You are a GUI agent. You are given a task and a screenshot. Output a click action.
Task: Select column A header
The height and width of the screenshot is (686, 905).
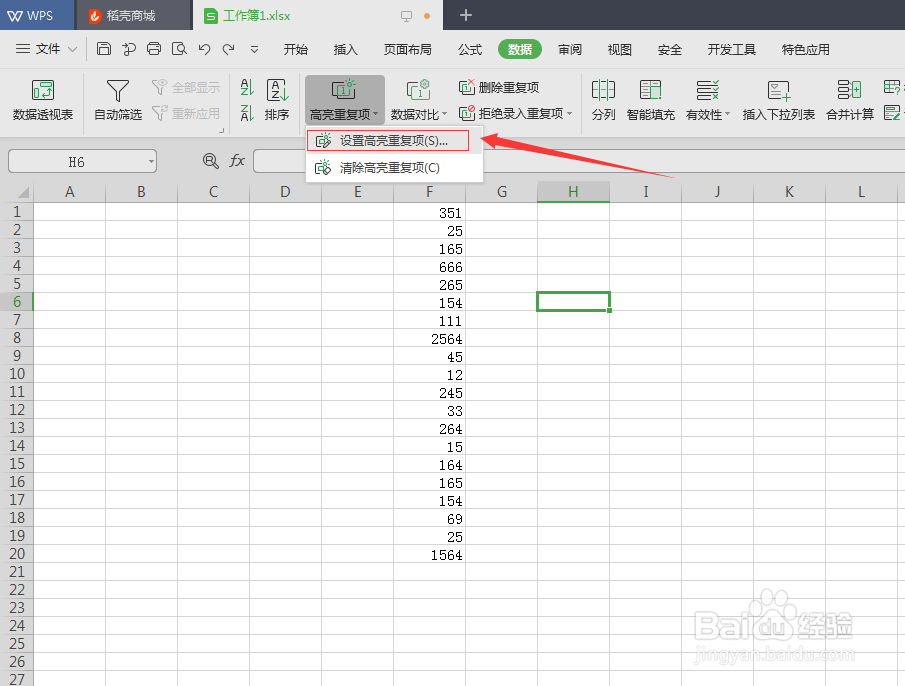point(69,192)
